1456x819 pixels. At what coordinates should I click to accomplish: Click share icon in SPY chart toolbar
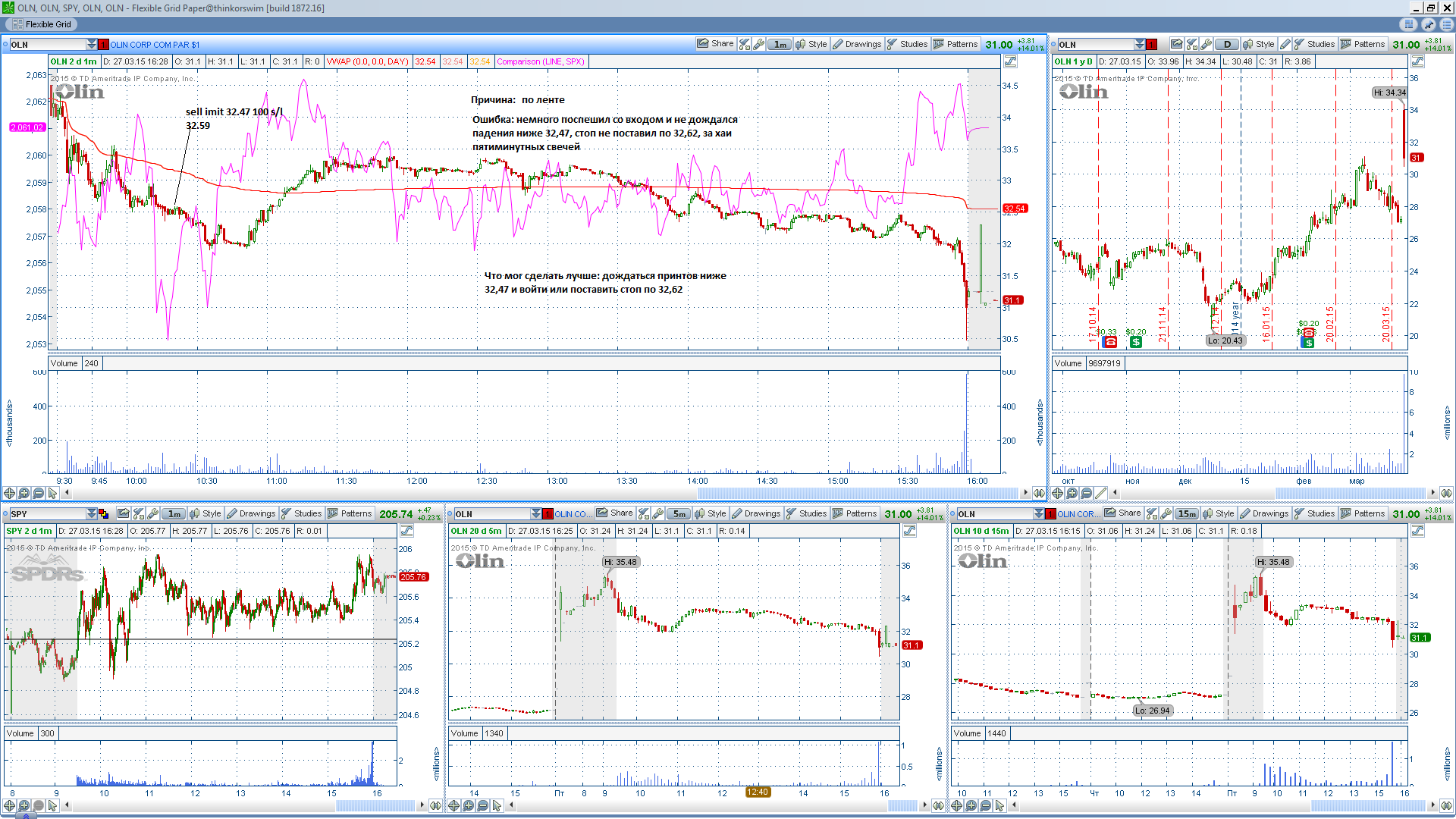click(x=124, y=513)
